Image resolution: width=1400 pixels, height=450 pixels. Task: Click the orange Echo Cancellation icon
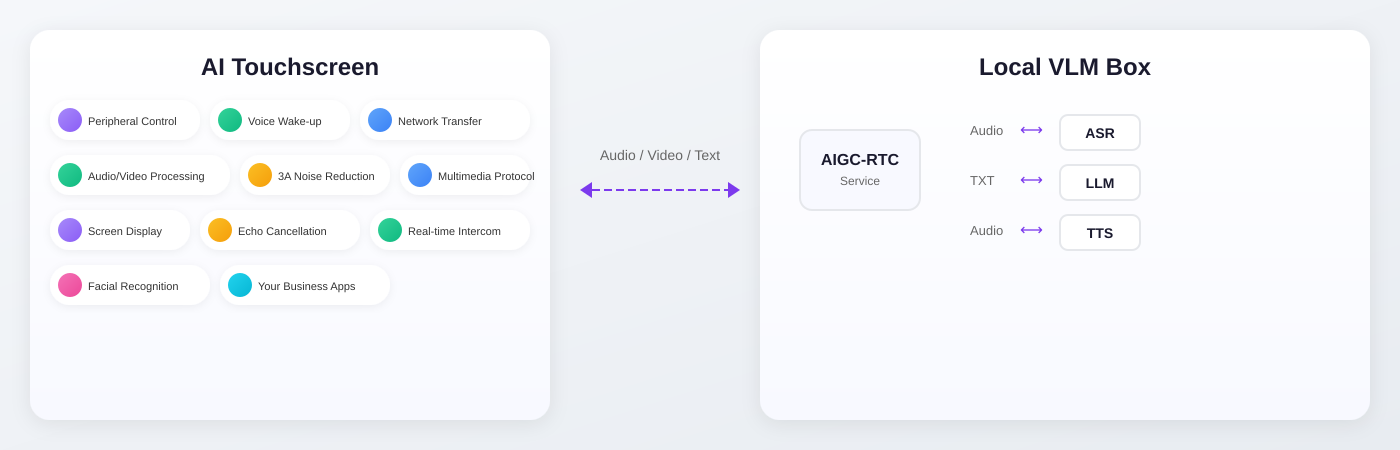(220, 230)
